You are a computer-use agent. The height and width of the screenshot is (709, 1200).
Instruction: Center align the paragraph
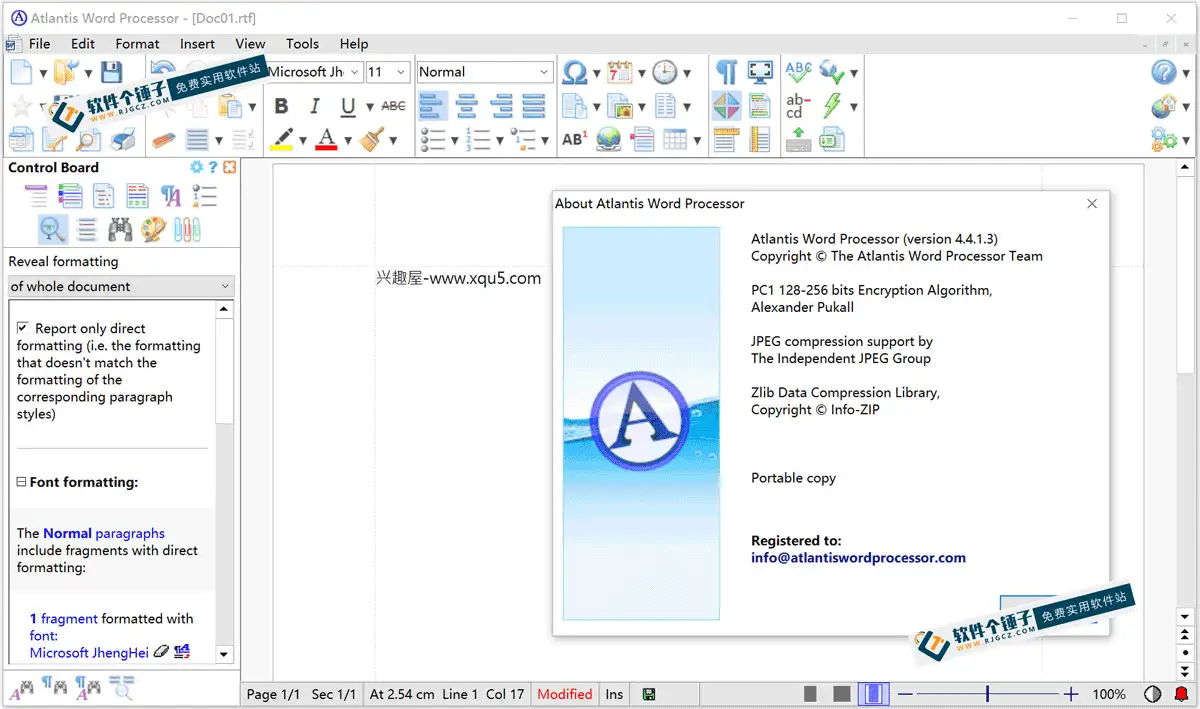click(467, 106)
